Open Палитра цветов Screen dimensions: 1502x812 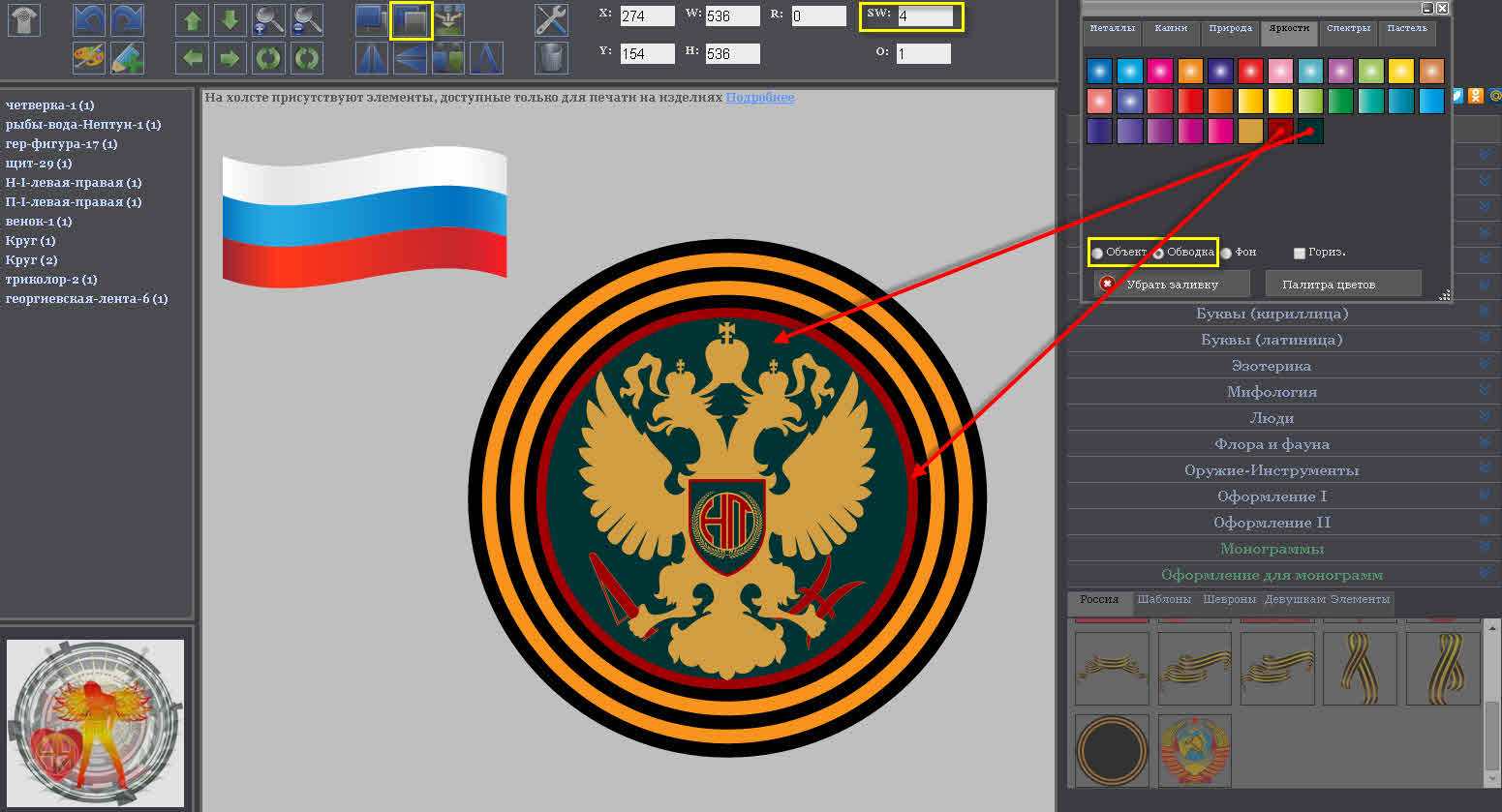pyautogui.click(x=1343, y=284)
